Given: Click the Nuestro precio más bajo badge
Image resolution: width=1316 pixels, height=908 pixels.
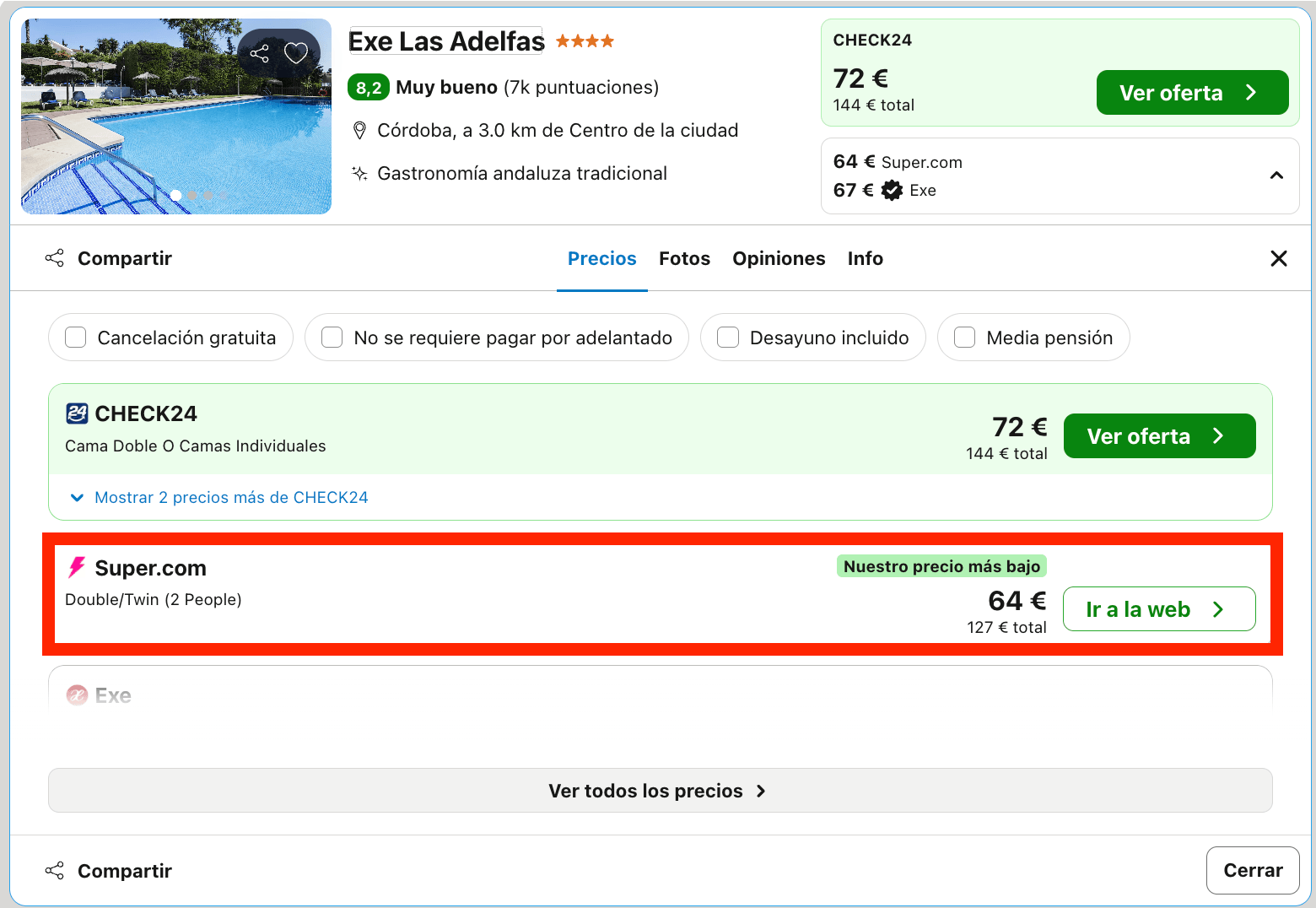Looking at the screenshot, I should 941,566.
